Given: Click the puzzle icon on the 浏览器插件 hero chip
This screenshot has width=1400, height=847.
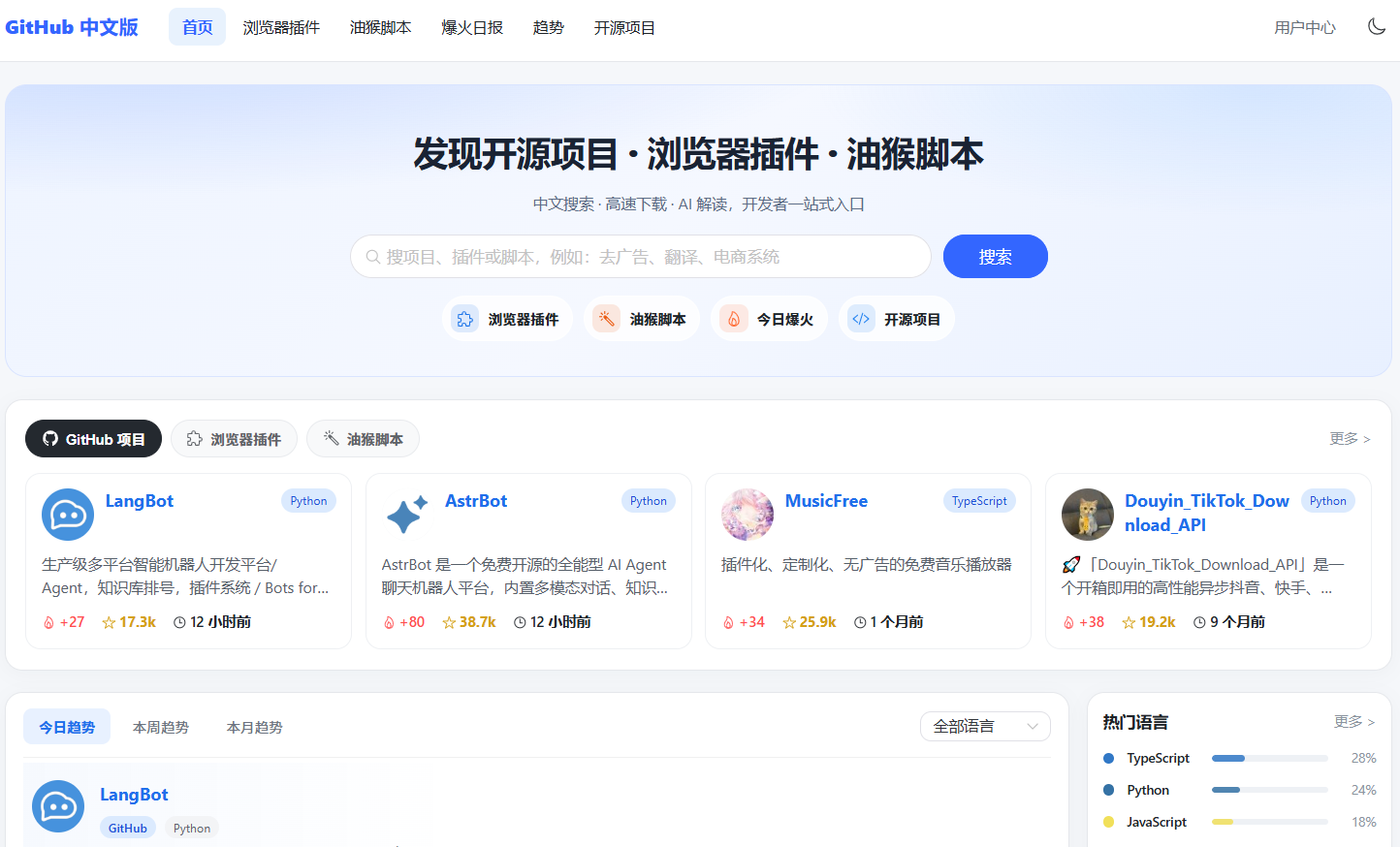Looking at the screenshot, I should pos(465,319).
